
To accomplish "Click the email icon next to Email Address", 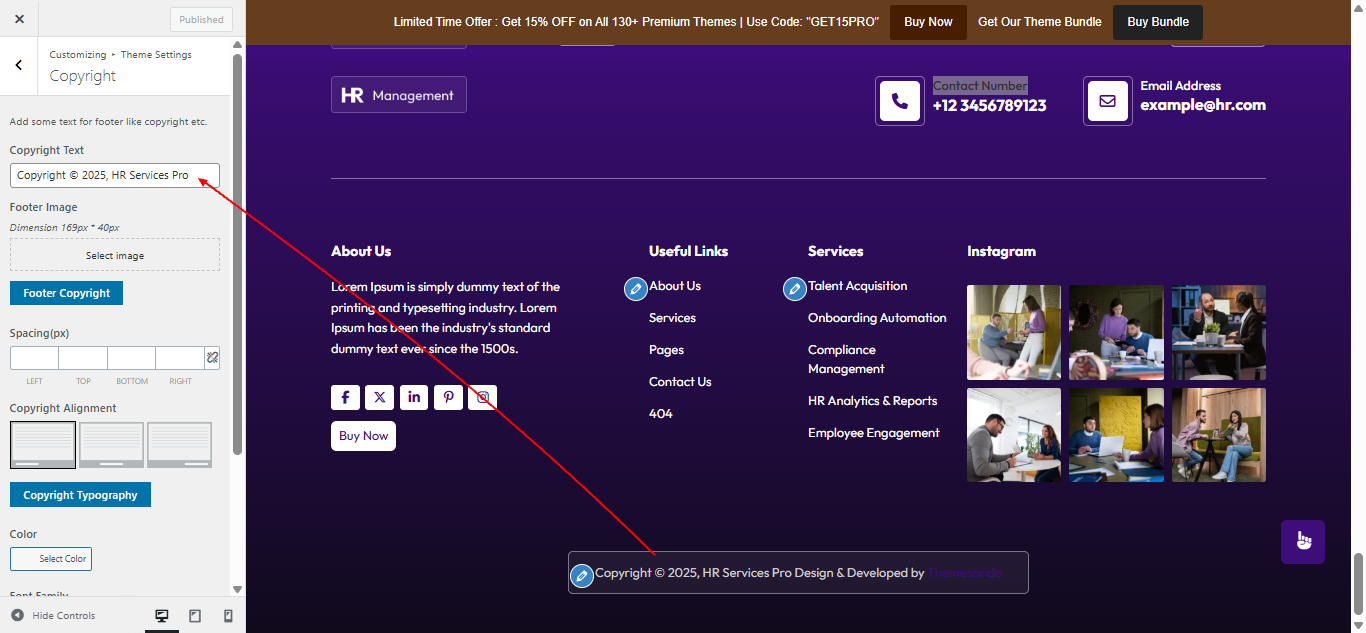I will pyautogui.click(x=1107, y=100).
